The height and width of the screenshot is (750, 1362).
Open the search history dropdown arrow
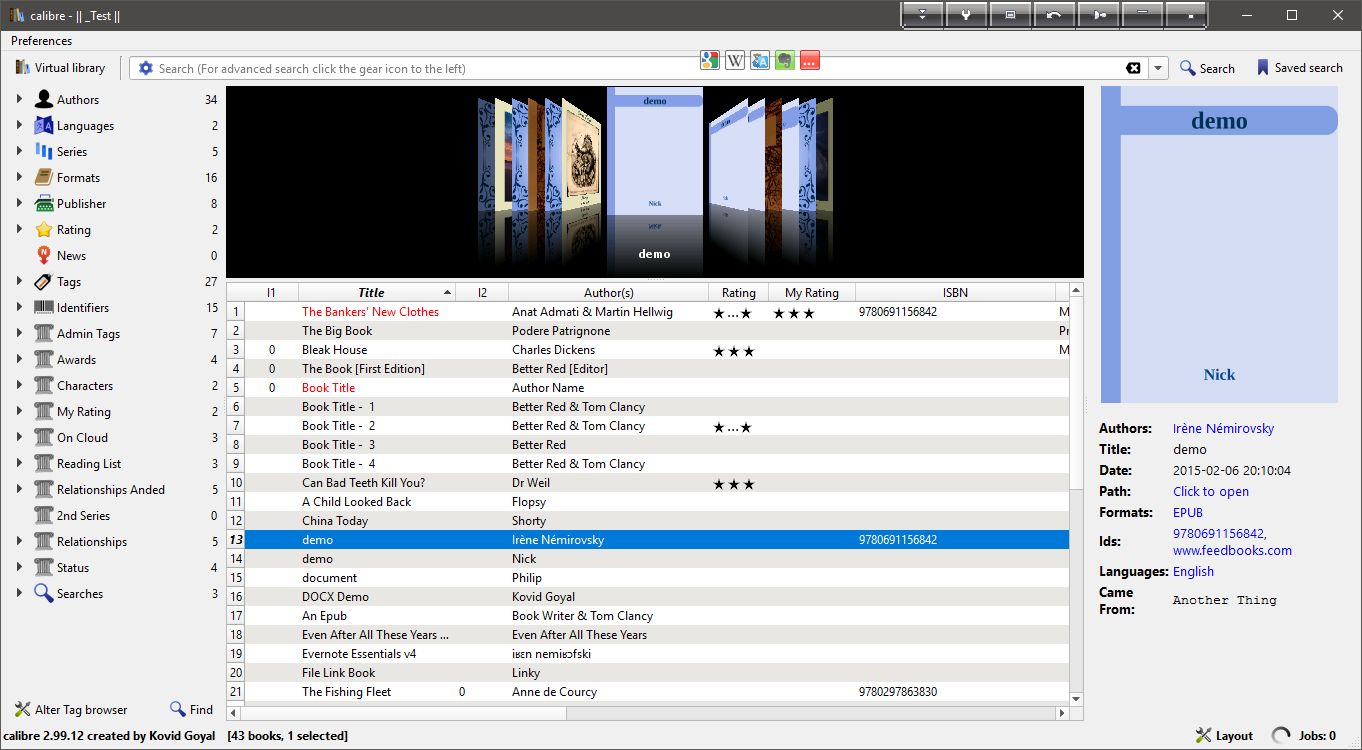[x=1158, y=68]
